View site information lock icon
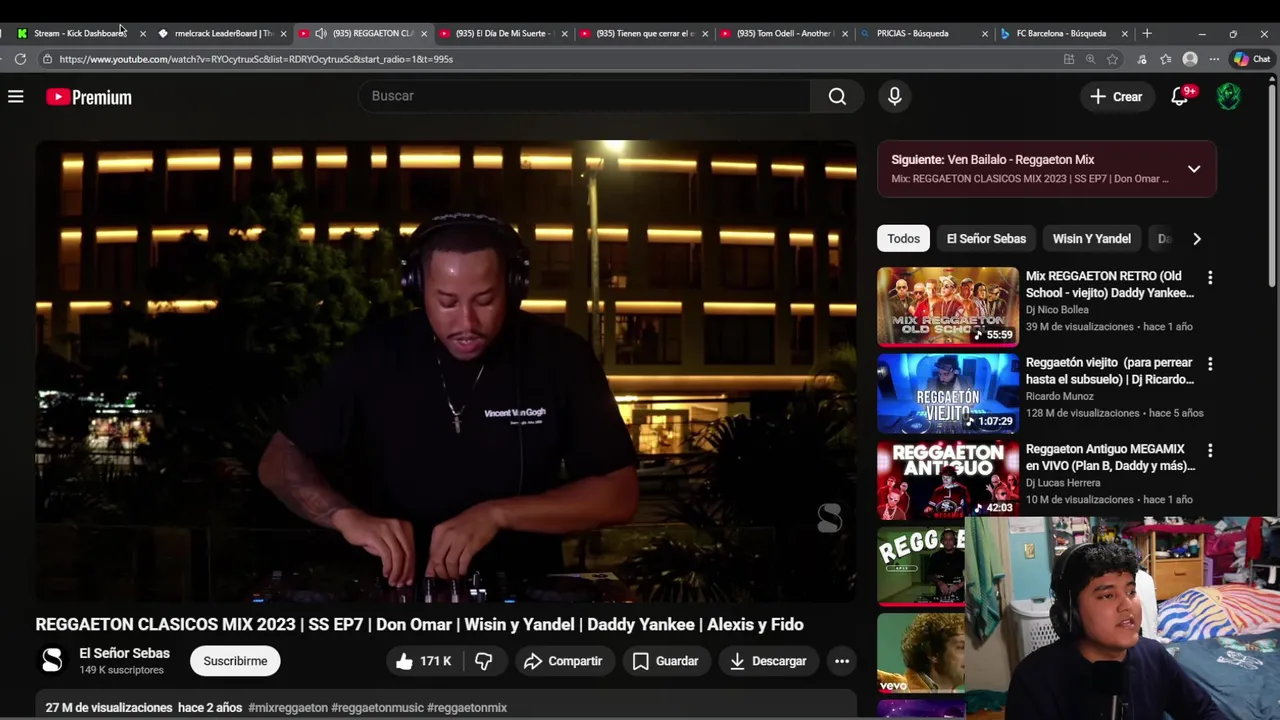The image size is (1280, 720). pyautogui.click(x=47, y=59)
